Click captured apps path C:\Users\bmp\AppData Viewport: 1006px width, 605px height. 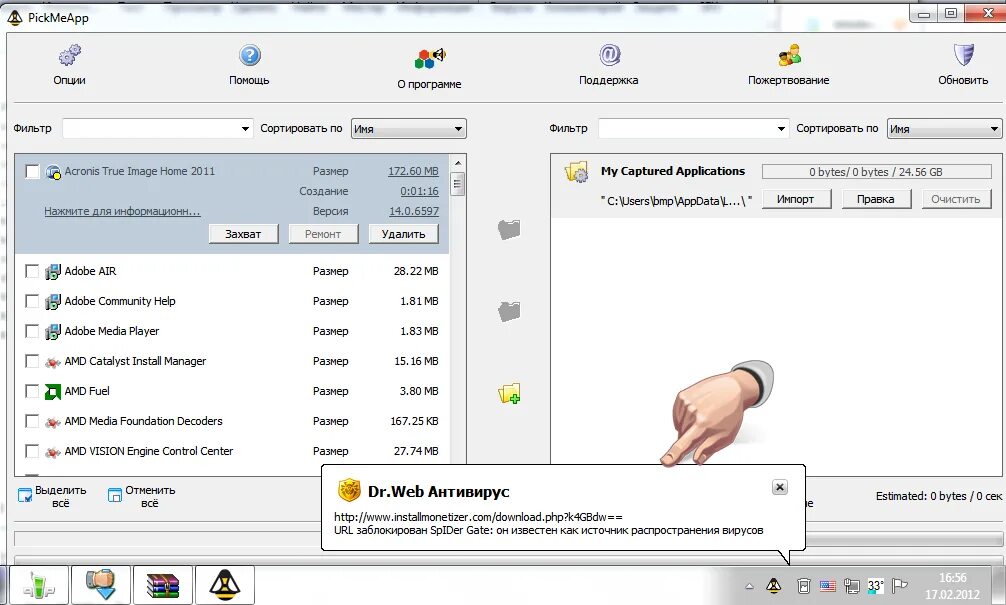(676, 201)
